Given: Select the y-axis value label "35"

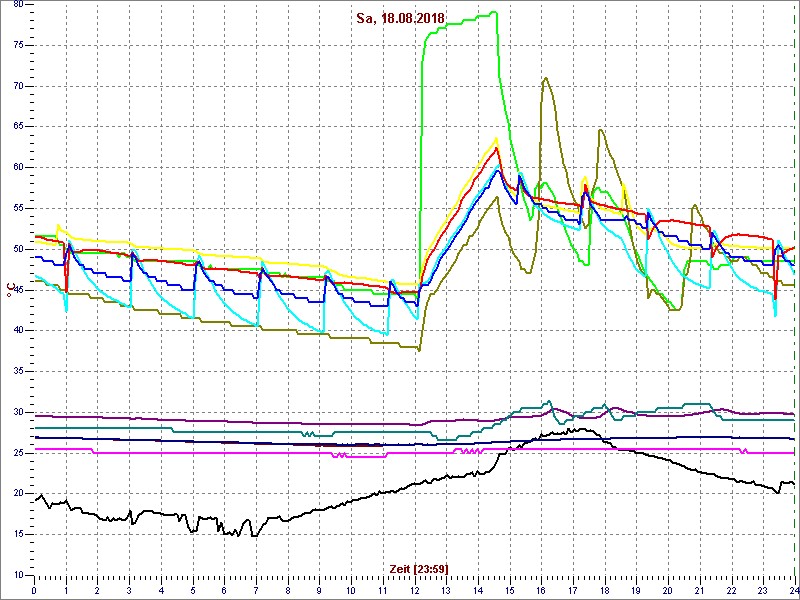Looking at the screenshot, I should pyautogui.click(x=18, y=371).
